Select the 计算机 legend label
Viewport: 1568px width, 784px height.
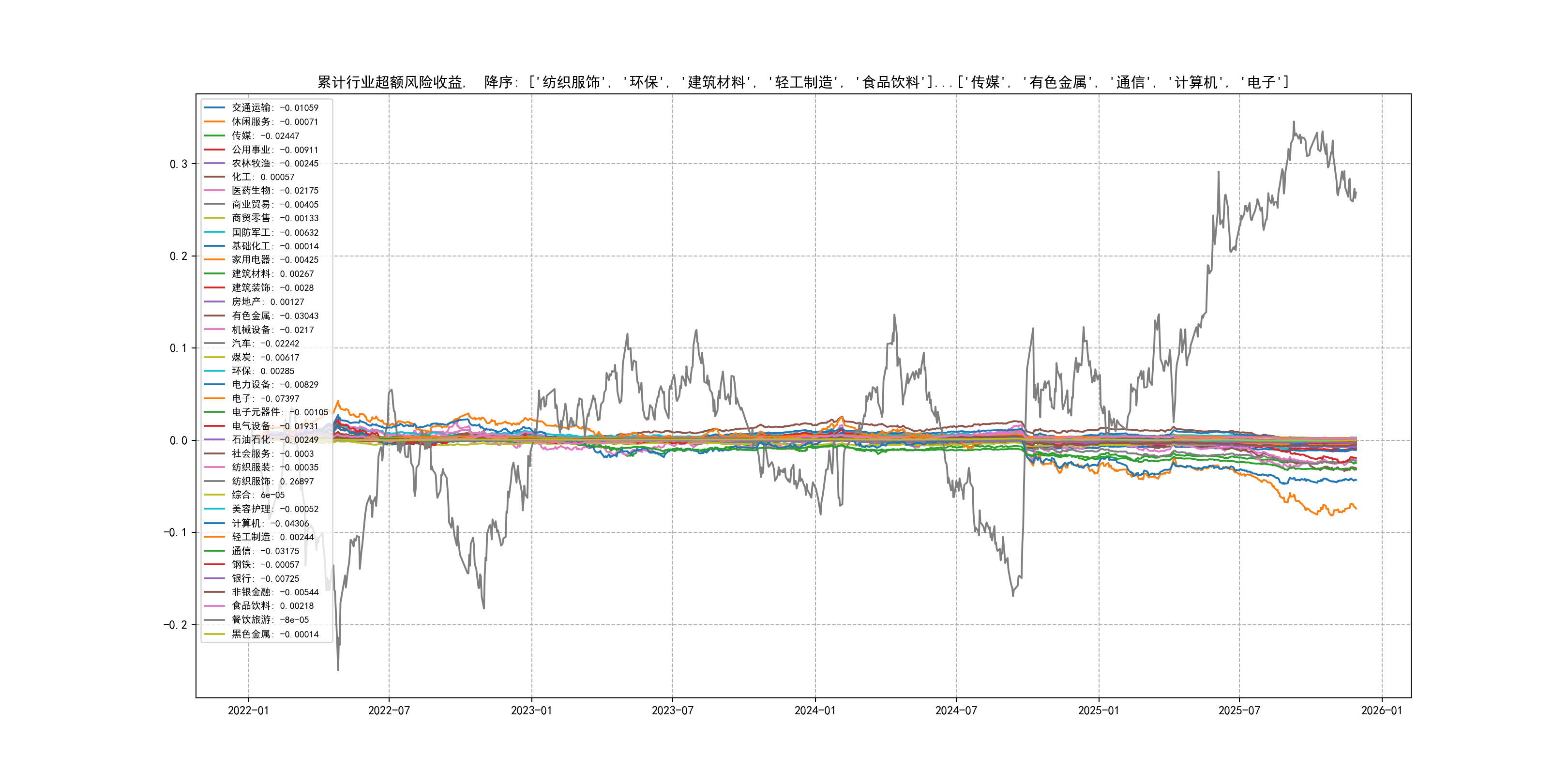(270, 524)
